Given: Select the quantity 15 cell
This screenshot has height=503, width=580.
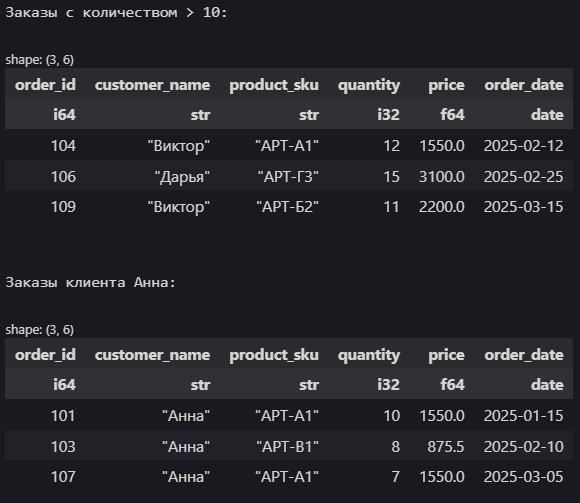Looking at the screenshot, I should click(x=391, y=176).
